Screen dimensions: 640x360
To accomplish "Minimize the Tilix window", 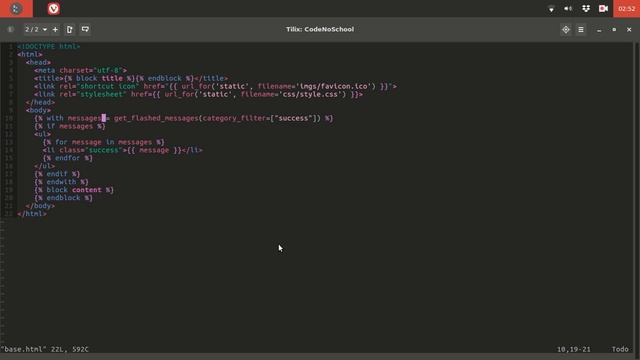I will click(599, 30).
